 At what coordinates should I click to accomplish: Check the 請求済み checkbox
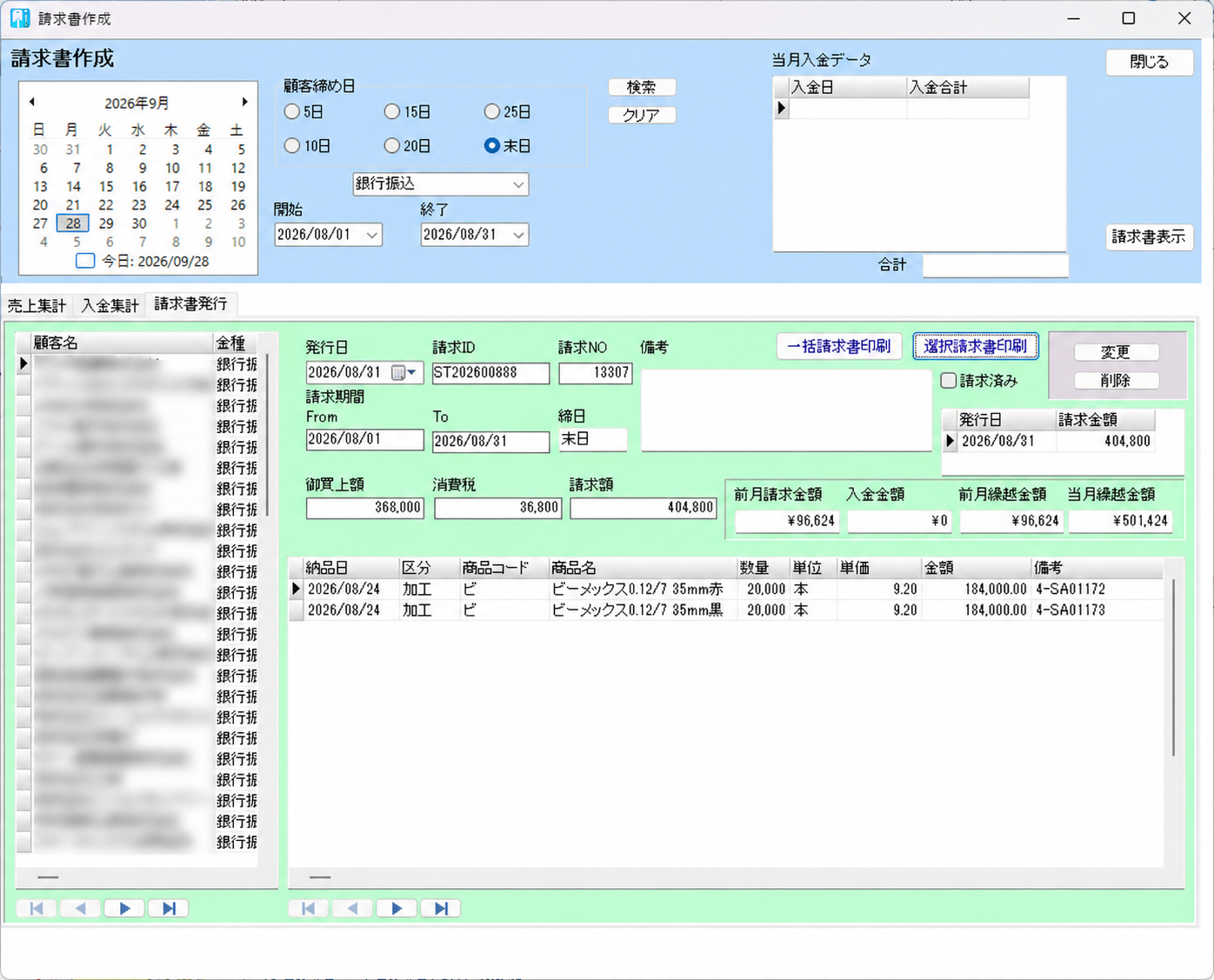coord(949,380)
